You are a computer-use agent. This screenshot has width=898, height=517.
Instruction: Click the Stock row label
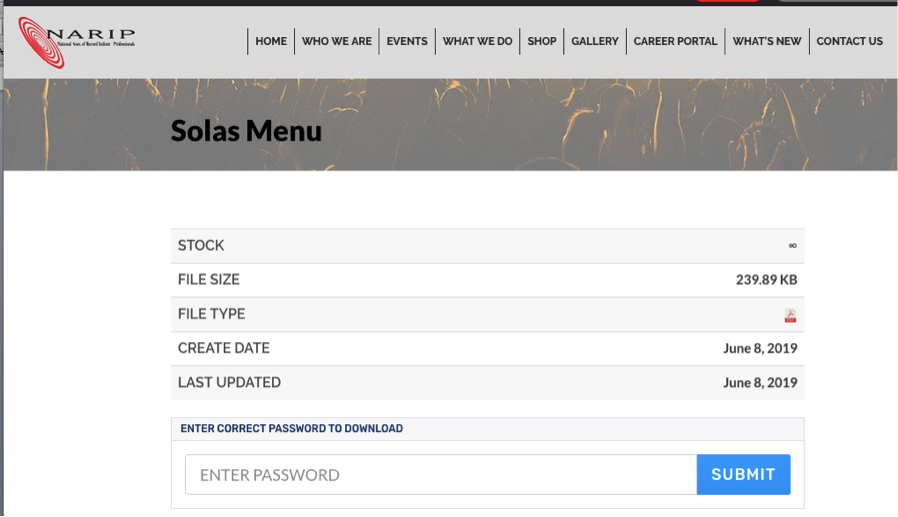pyautogui.click(x=201, y=246)
